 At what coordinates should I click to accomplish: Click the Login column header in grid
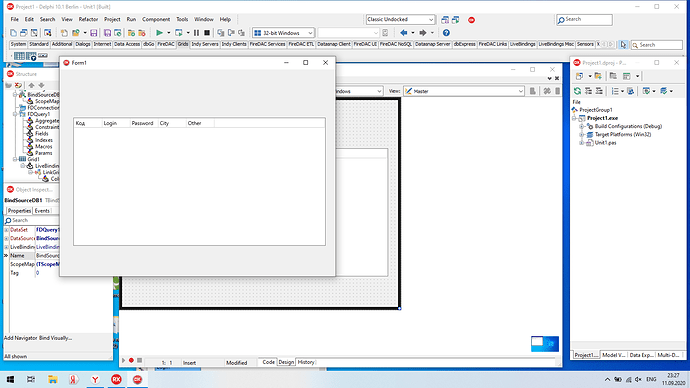tap(116, 123)
